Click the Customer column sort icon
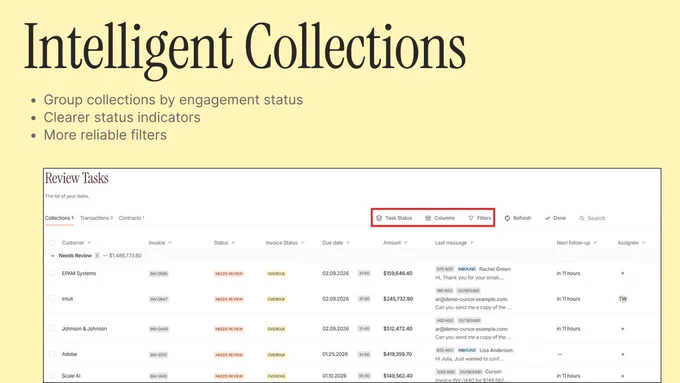Viewport: 680px width, 383px height. tap(89, 243)
